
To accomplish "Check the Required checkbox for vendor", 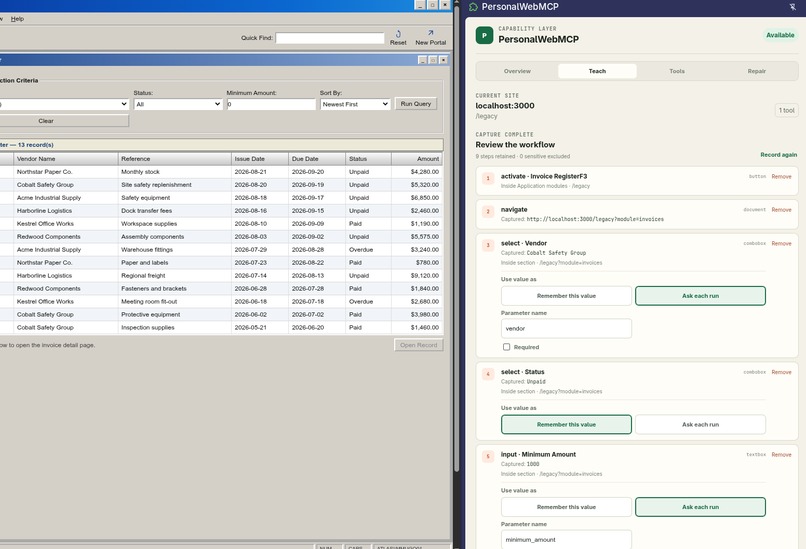I will coord(506,347).
